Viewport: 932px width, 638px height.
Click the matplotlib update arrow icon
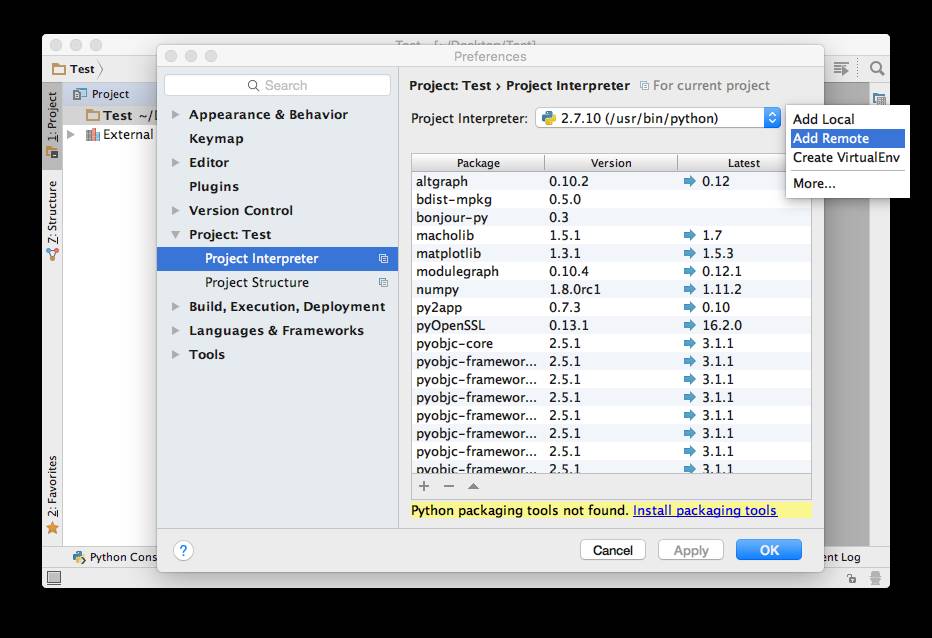[x=689, y=253]
